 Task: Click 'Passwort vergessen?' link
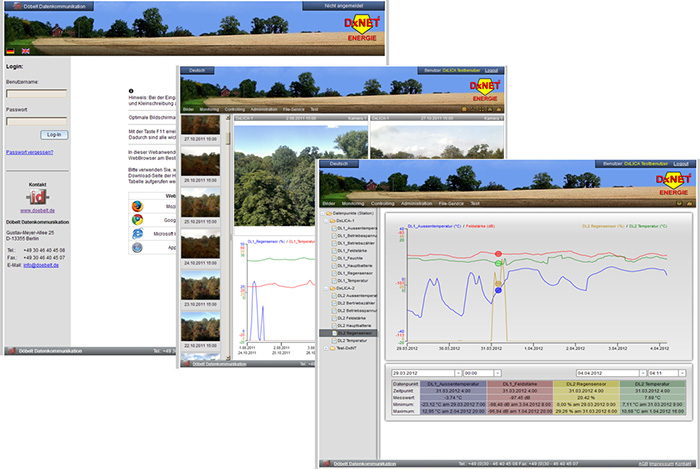click(x=29, y=152)
